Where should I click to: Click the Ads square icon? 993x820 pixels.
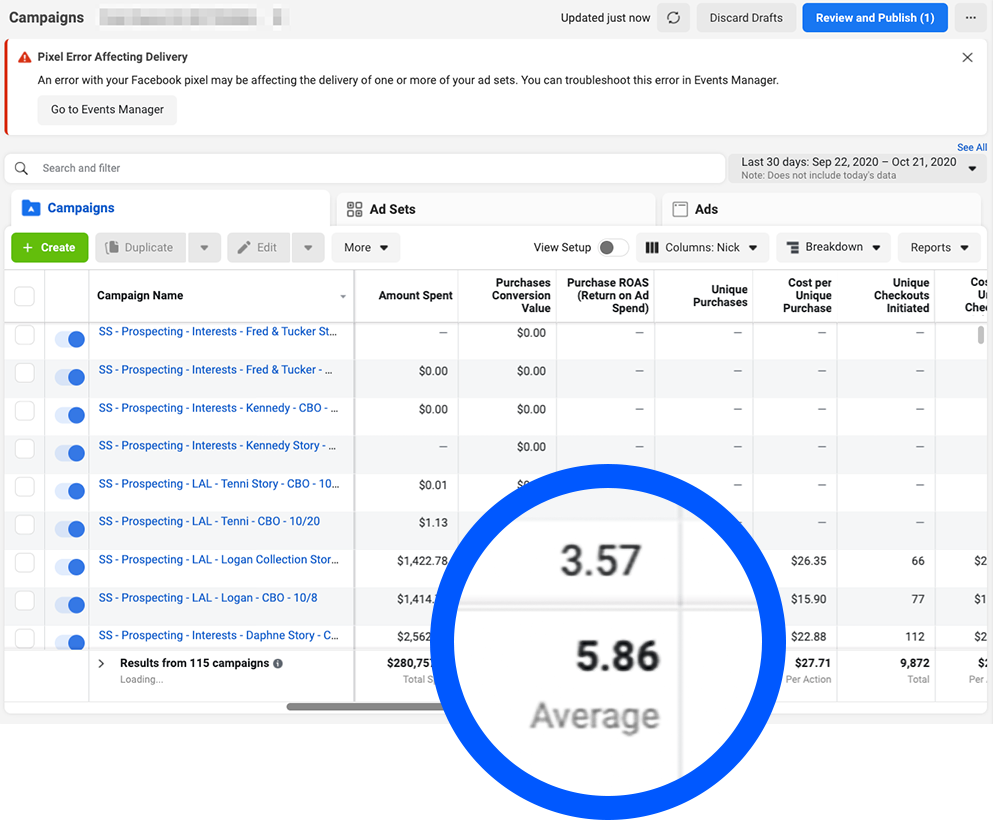[x=680, y=209]
